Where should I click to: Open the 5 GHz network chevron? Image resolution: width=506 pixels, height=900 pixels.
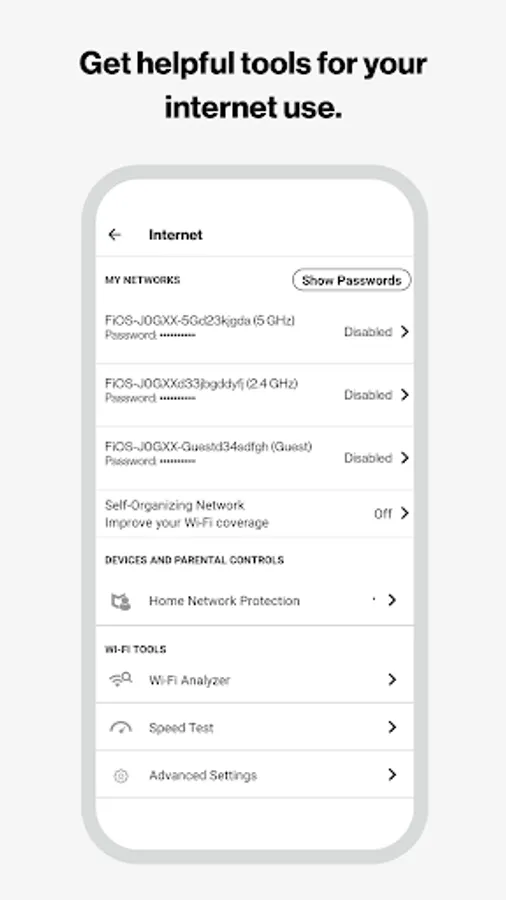[x=404, y=332]
